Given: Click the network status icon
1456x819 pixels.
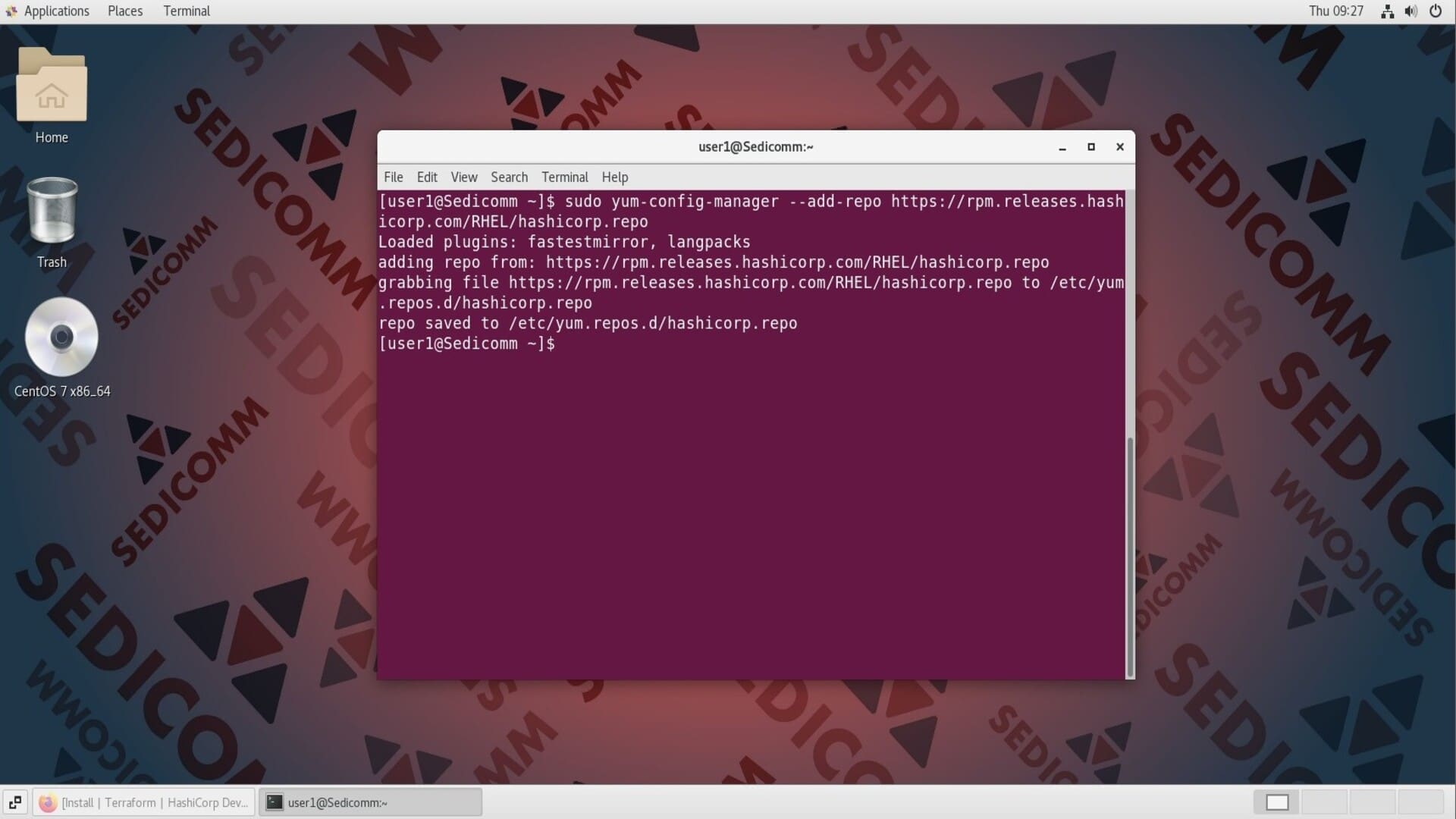Looking at the screenshot, I should 1387,11.
